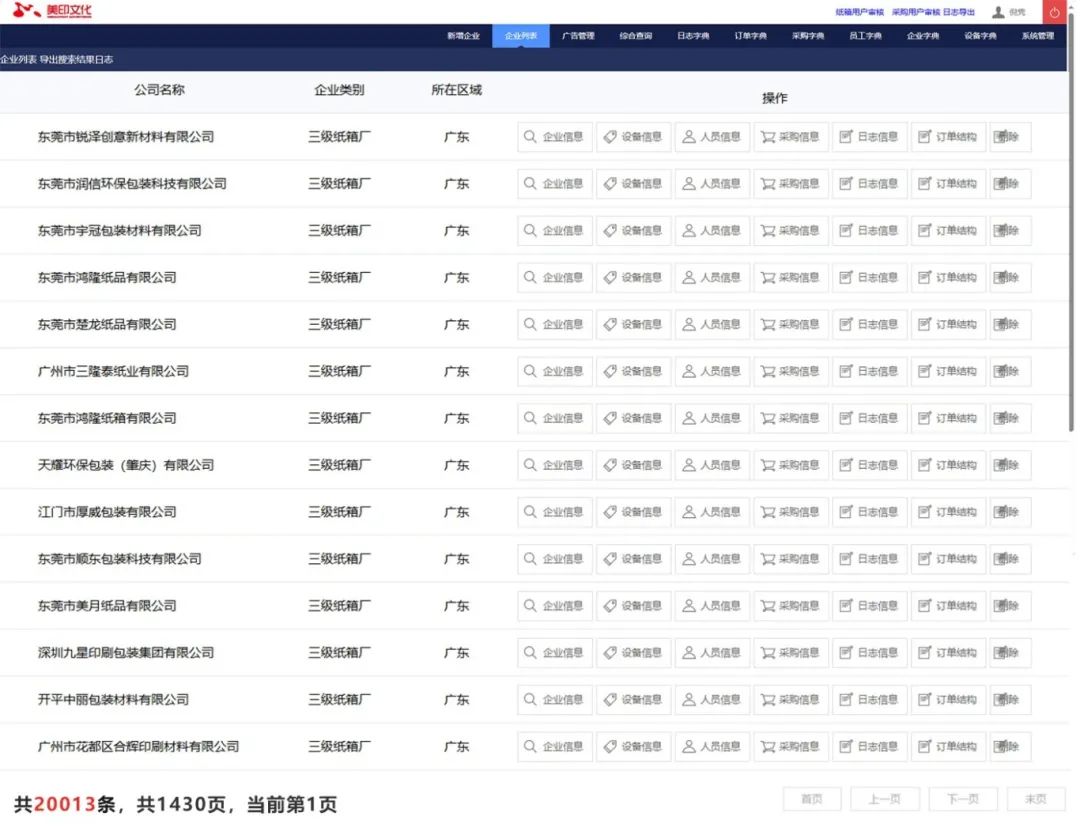The width and height of the screenshot is (1080, 839).
Task: Jump to 末页 in pagination
Action: pos(1035,798)
